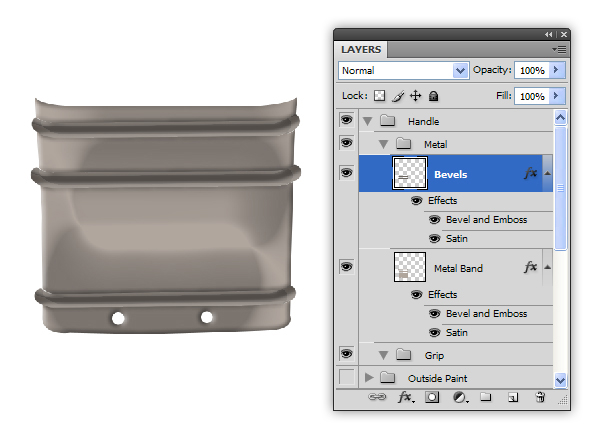Create new fill or adjustment layer

tap(459, 397)
